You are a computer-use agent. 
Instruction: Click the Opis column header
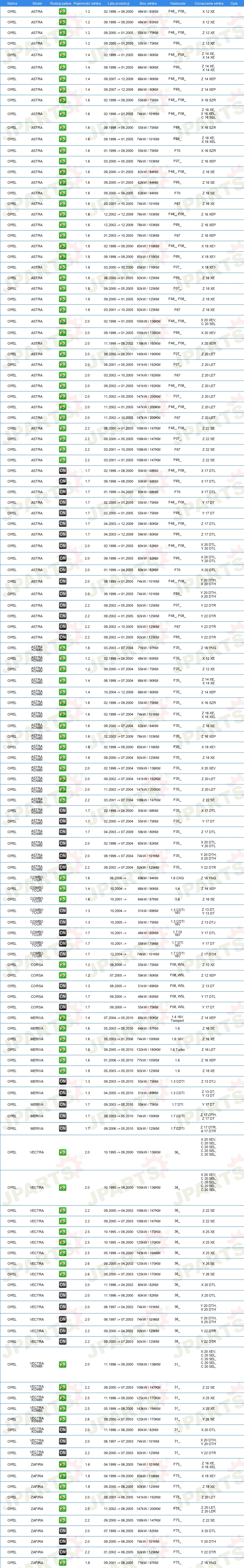click(x=234, y=3)
